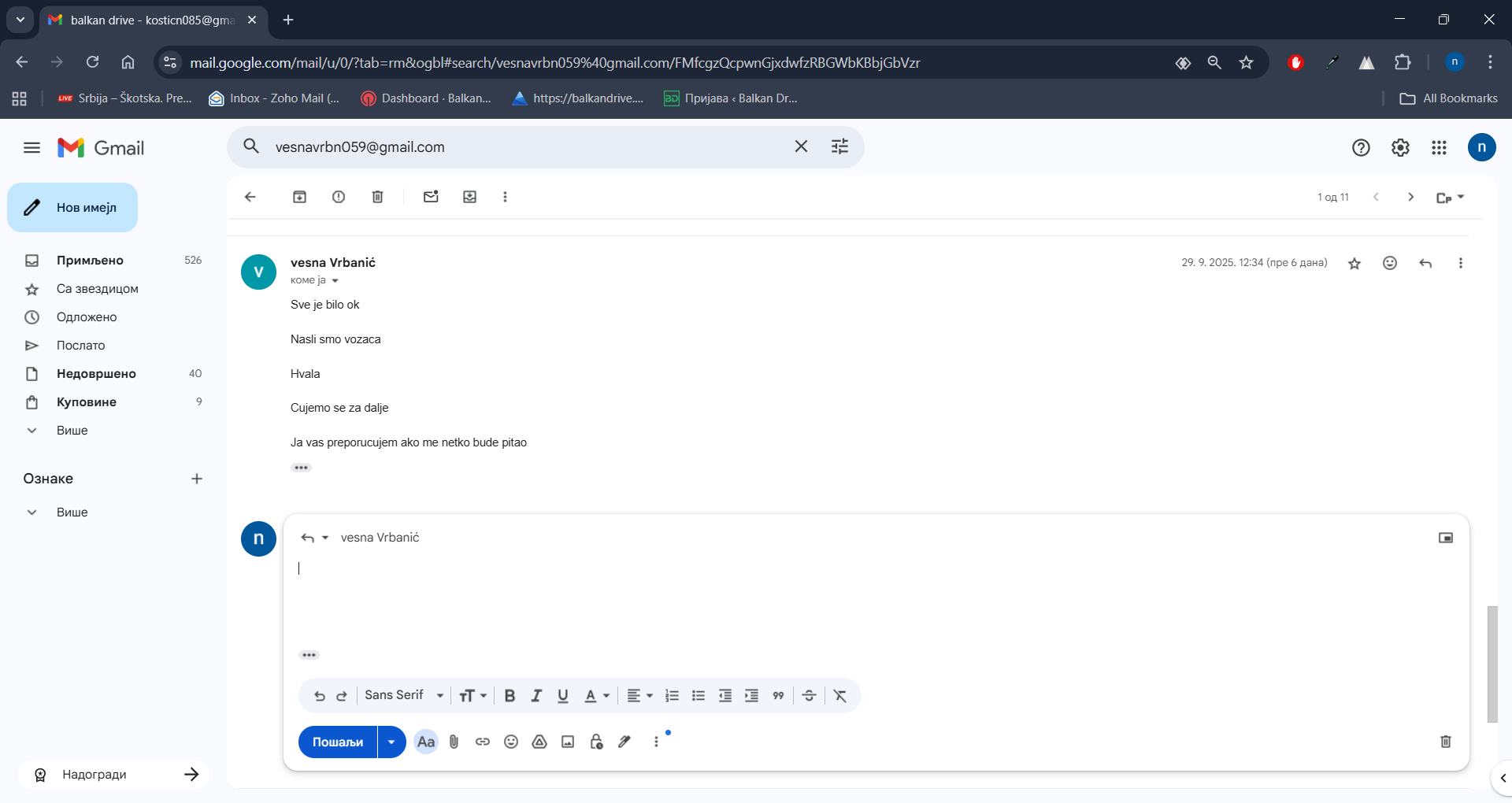The height and width of the screenshot is (803, 1512).
Task: Expand recipient details arrow next to 'коме ја'
Action: (335, 281)
